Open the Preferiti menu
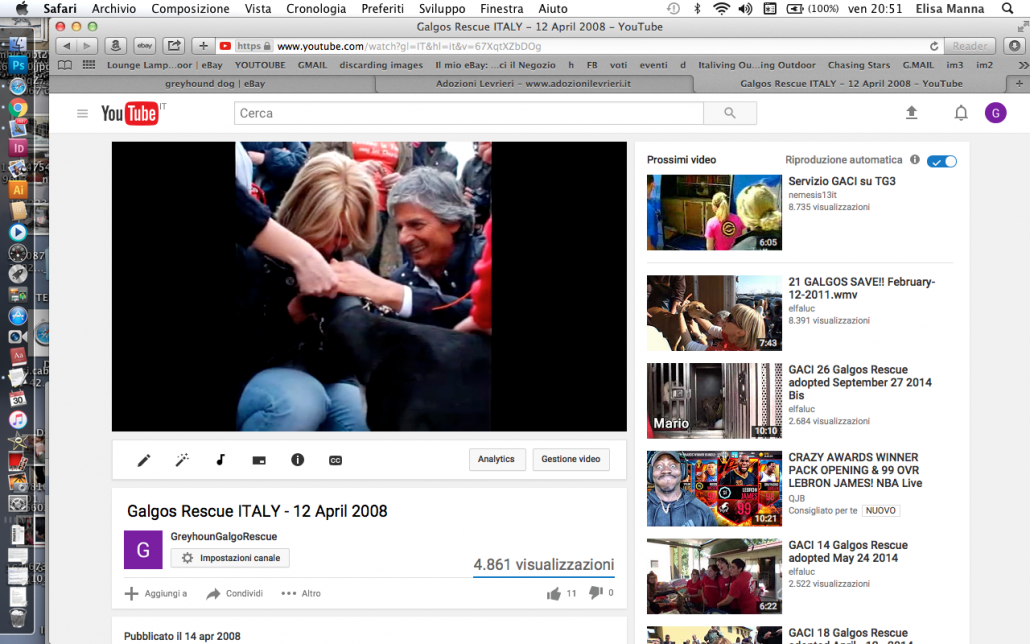Screen dimensions: 1030x644 pos(382,9)
